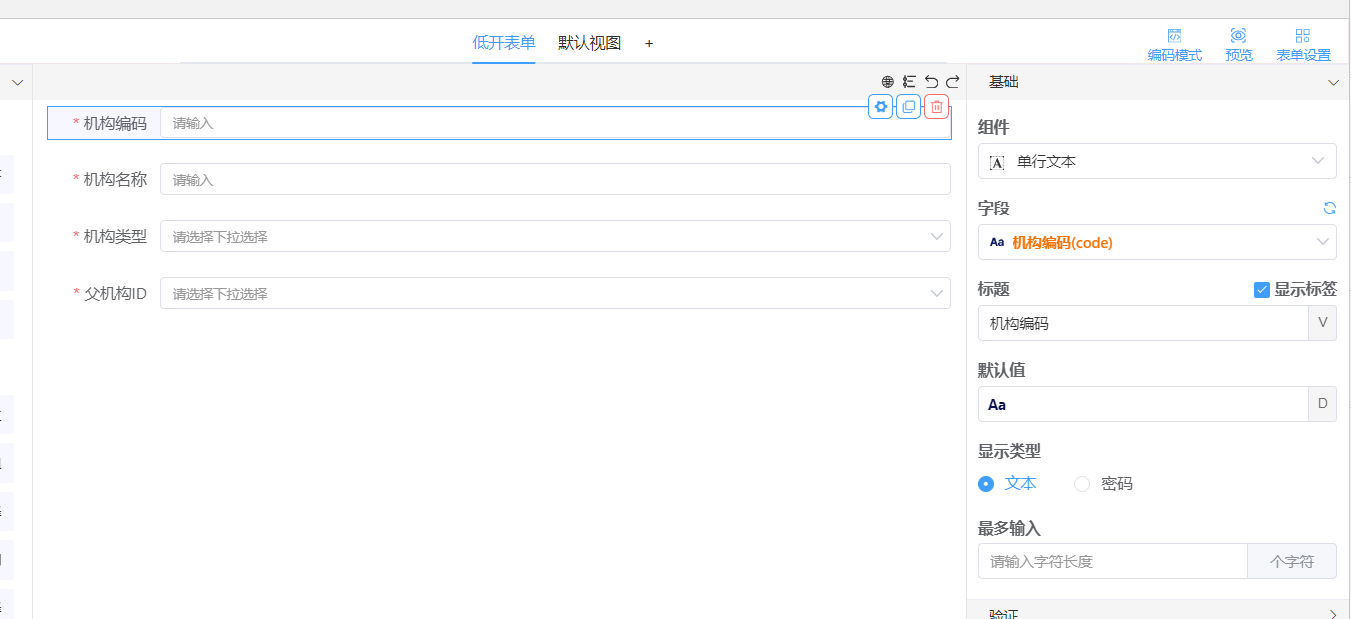This screenshot has width=1351, height=619.
Task: Click the undo arrow icon
Action: pos(931,82)
